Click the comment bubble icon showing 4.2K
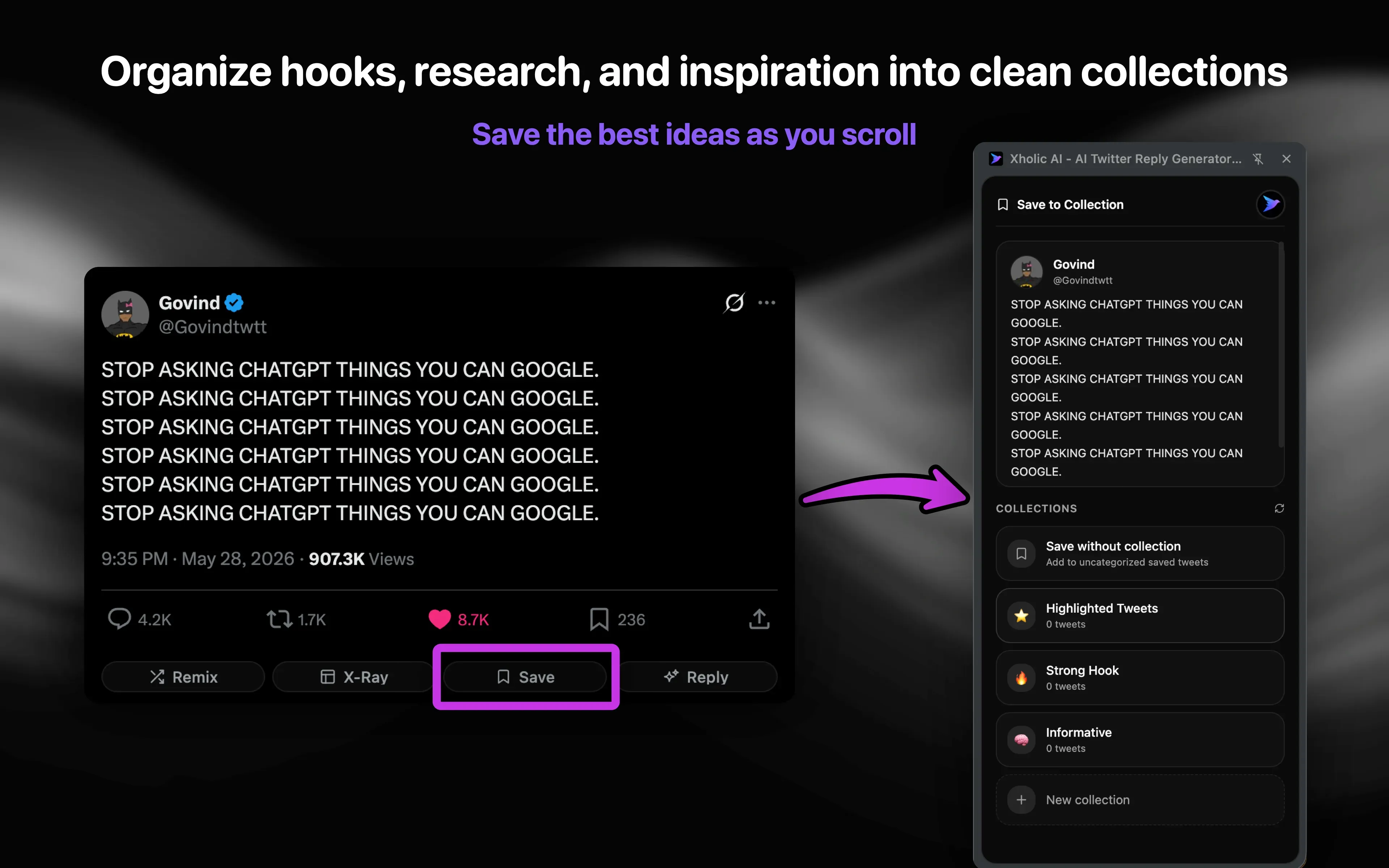This screenshot has height=868, width=1389. 119,619
